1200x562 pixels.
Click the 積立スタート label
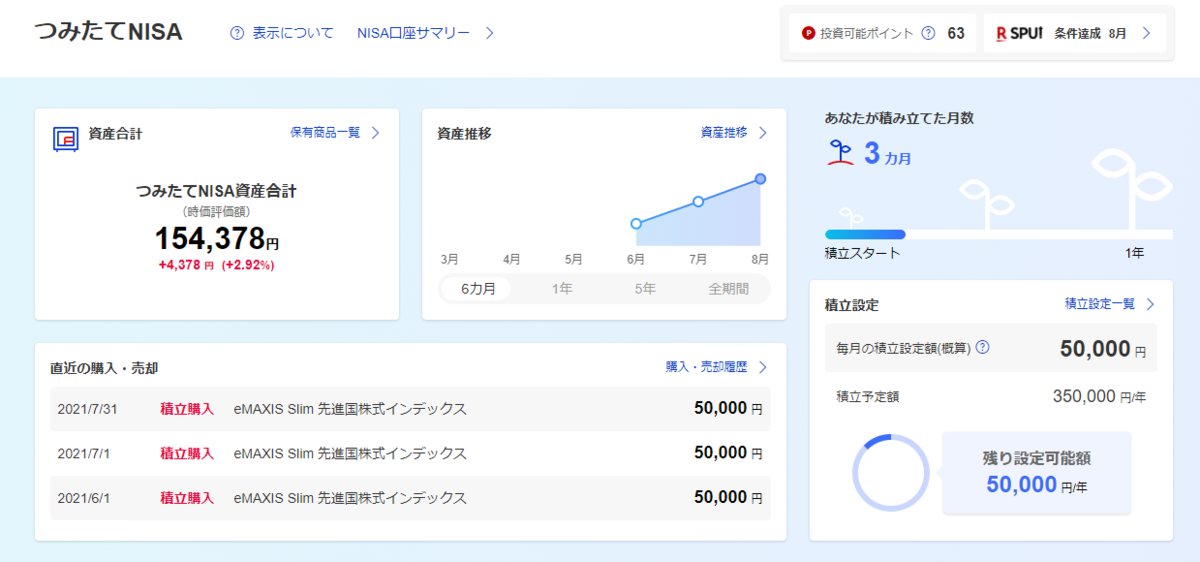862,253
